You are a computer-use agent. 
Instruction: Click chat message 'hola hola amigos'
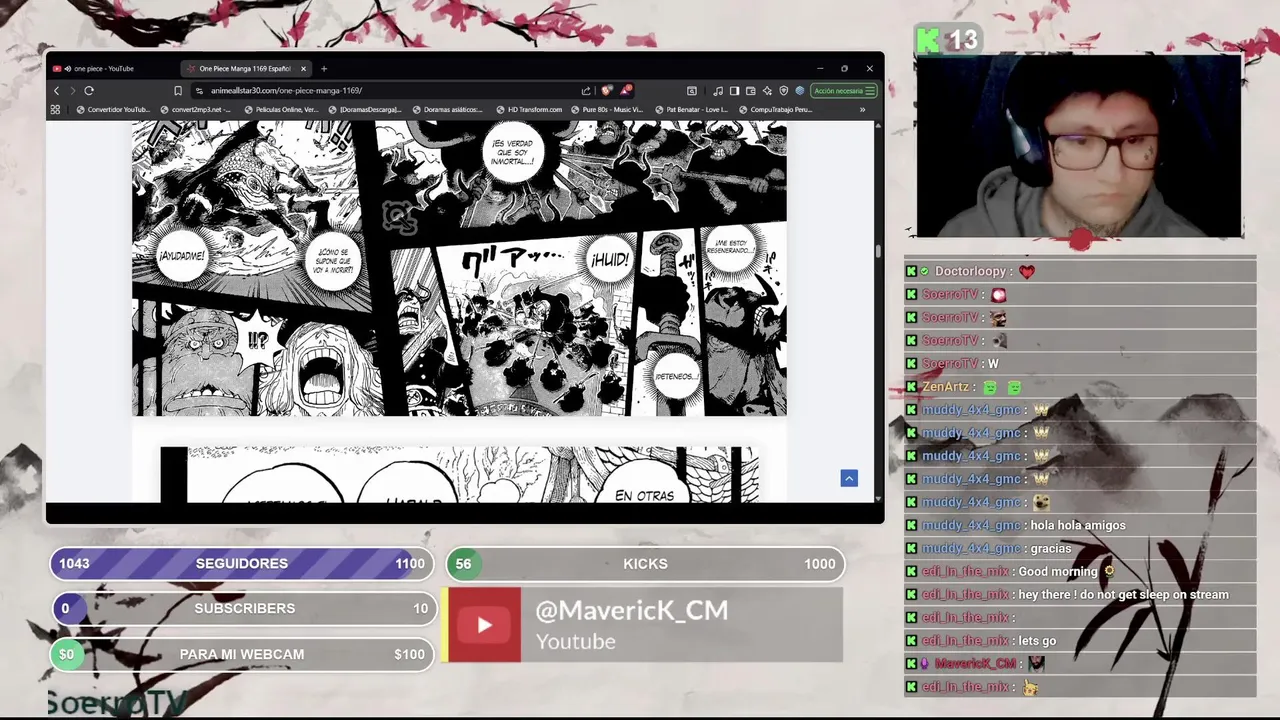(x=1078, y=525)
